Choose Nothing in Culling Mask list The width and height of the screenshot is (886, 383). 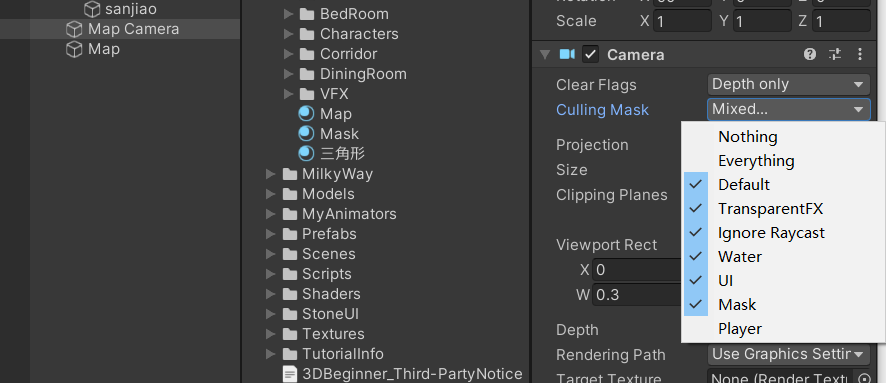[x=784, y=137]
